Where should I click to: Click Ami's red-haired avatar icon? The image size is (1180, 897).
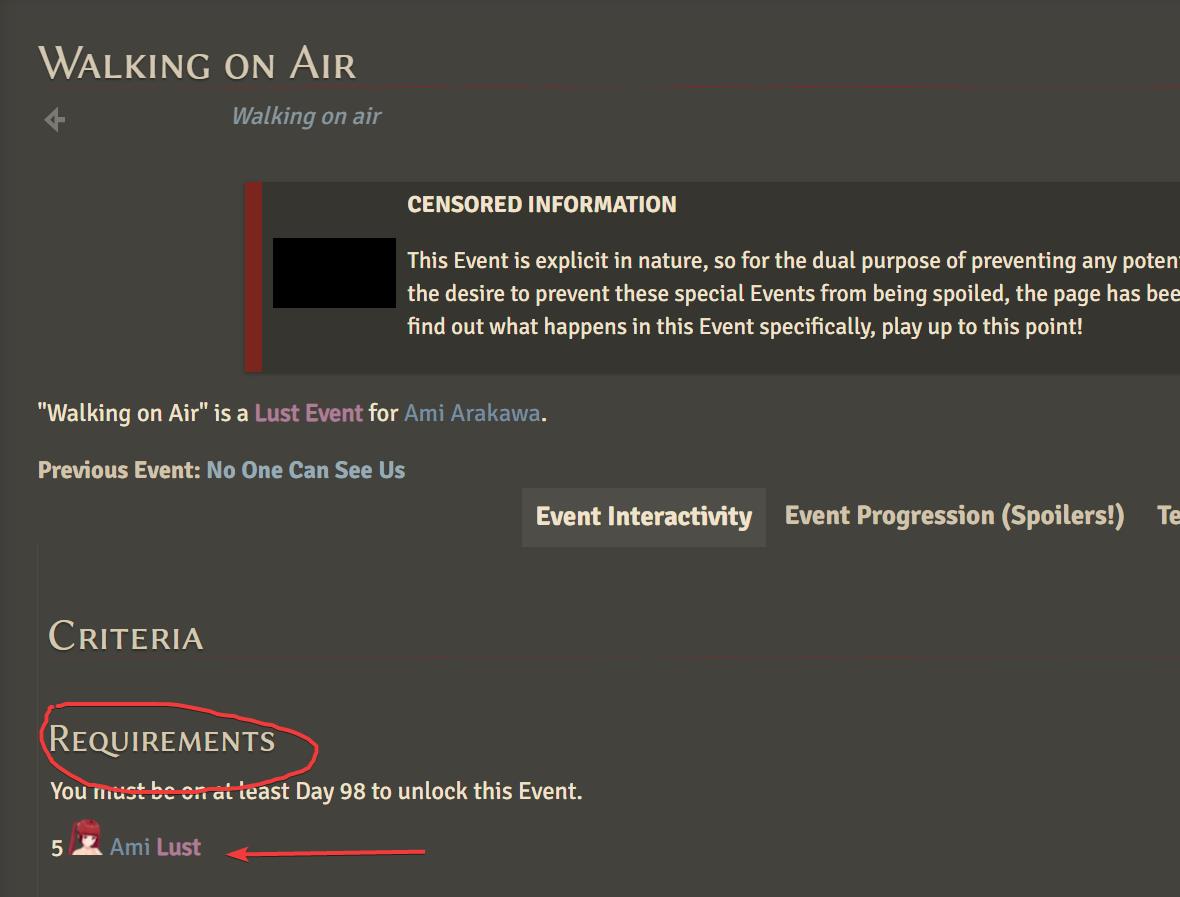(86, 839)
